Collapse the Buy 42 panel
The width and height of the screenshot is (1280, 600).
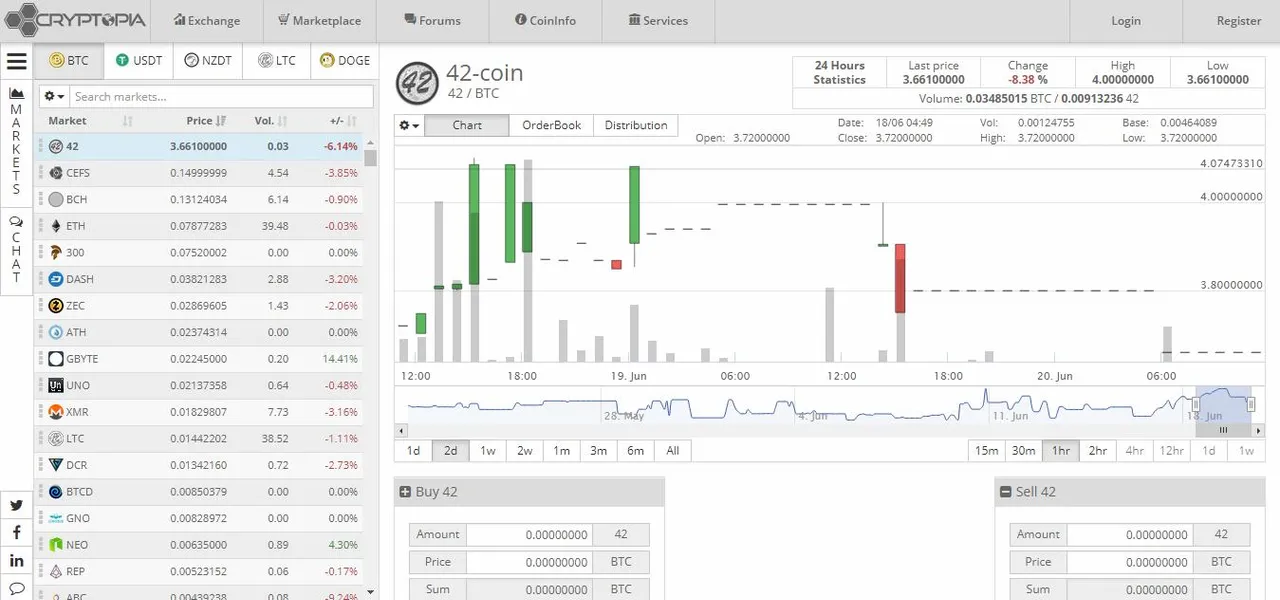point(405,492)
